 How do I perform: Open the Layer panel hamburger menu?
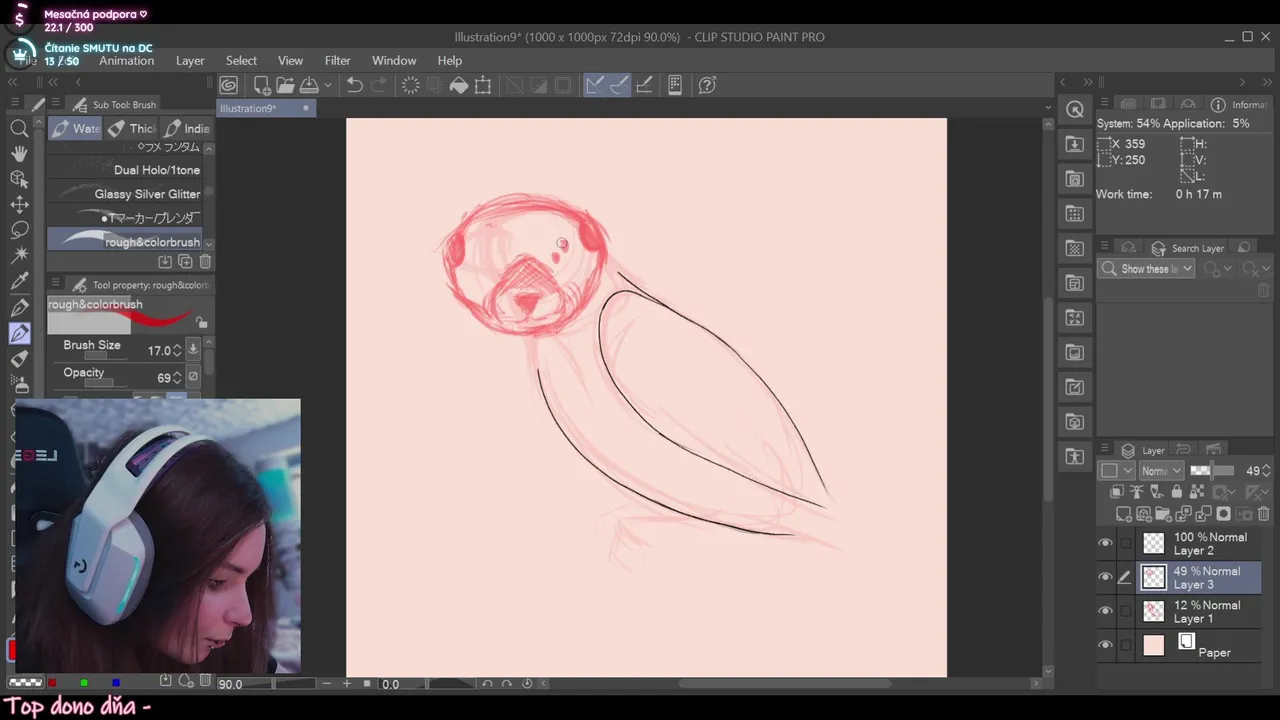click(x=1105, y=450)
